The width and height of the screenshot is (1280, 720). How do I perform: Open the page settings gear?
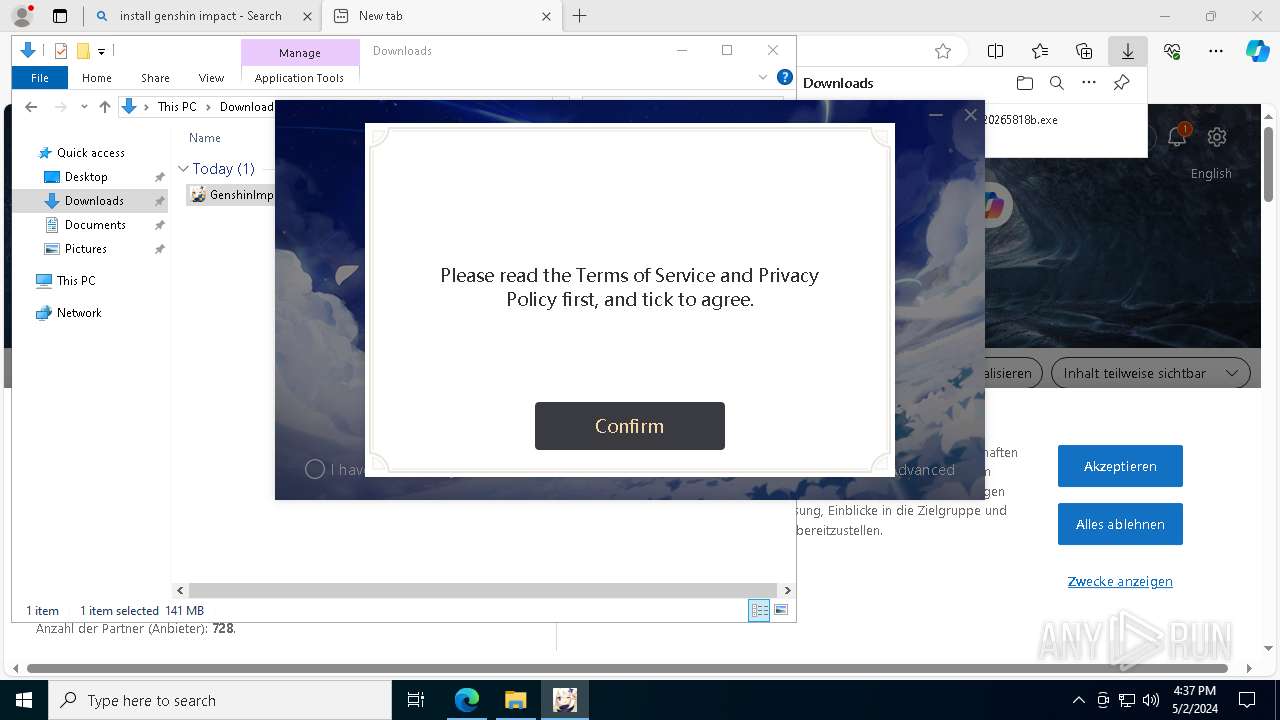point(1217,137)
